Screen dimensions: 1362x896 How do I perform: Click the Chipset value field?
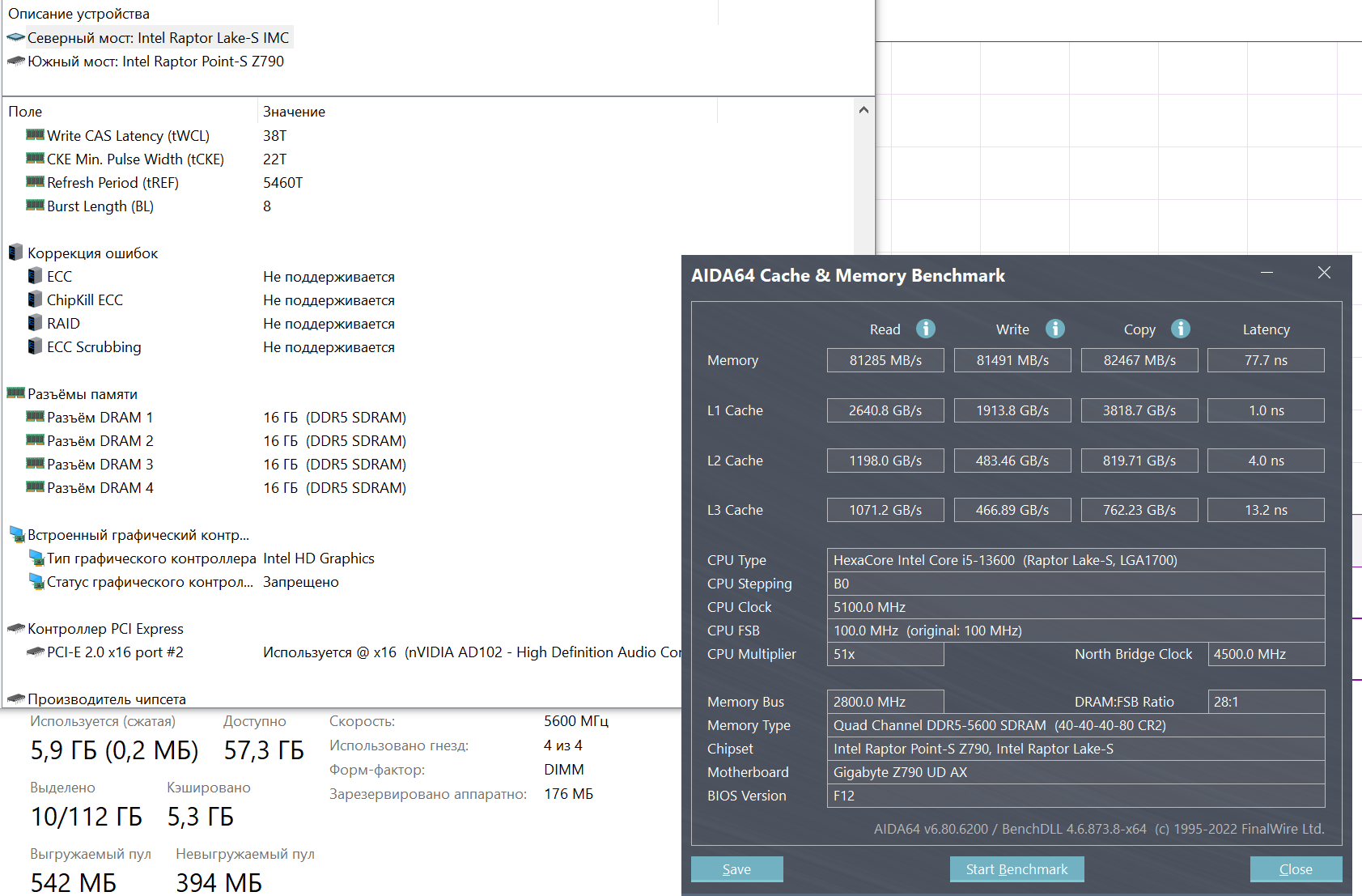pyautogui.click(x=1076, y=749)
